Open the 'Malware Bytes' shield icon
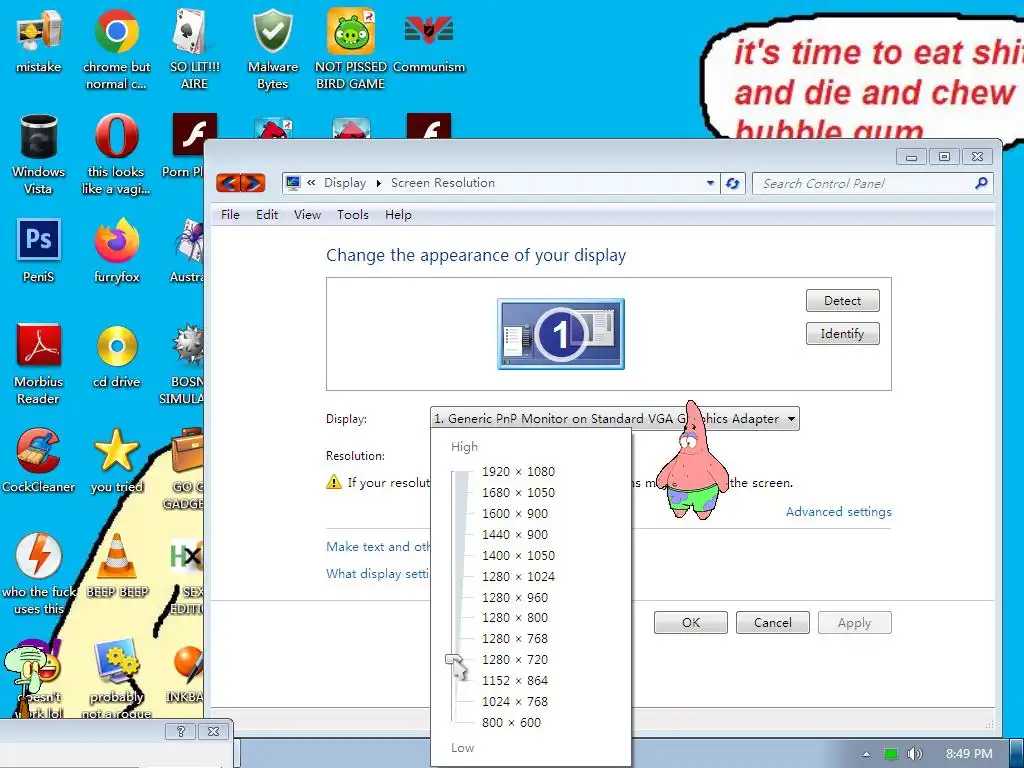 pos(272,49)
